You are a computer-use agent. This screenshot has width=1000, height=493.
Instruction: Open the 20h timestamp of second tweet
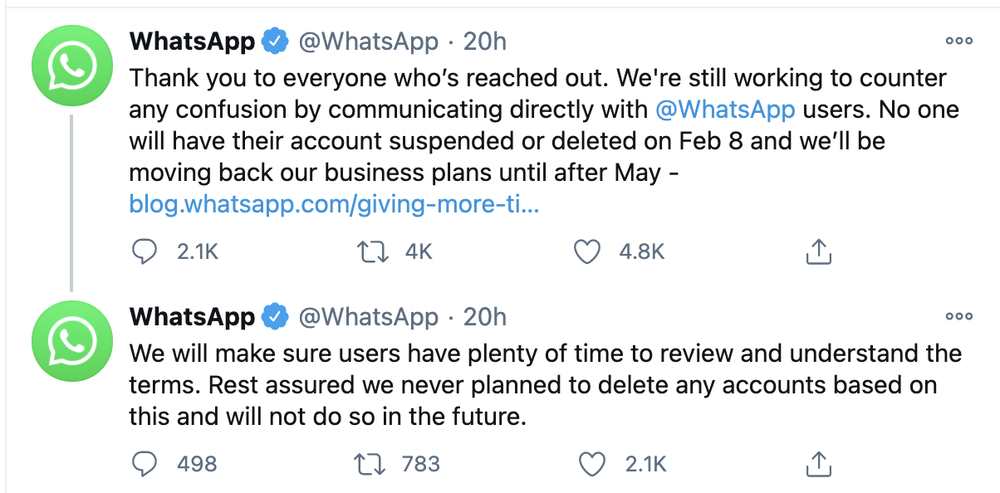pos(485,317)
